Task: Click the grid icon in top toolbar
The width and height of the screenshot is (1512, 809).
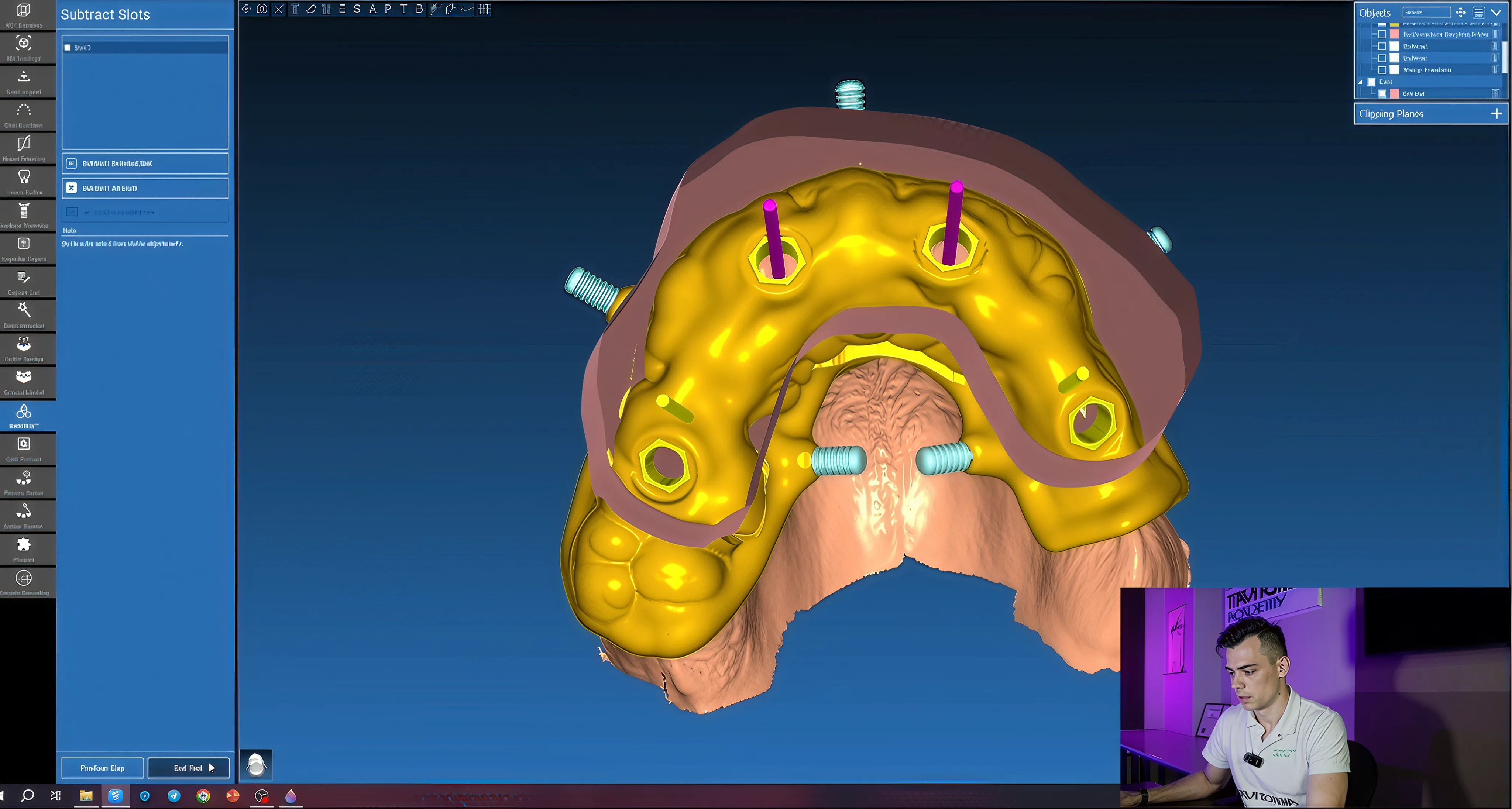Action: click(484, 9)
